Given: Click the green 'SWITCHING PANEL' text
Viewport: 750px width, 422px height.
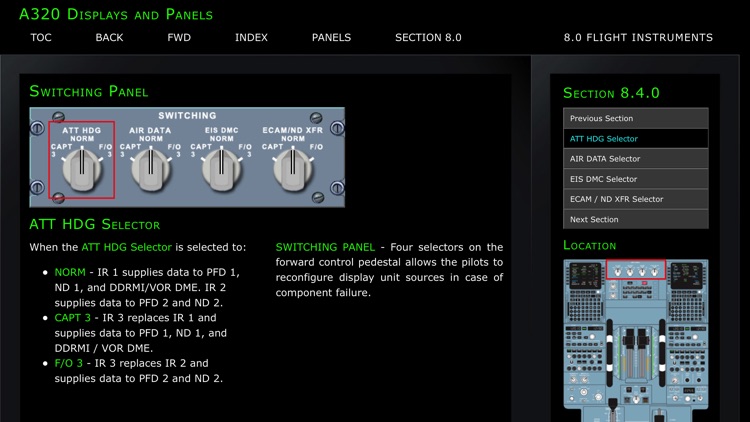Looking at the screenshot, I should coord(325,247).
